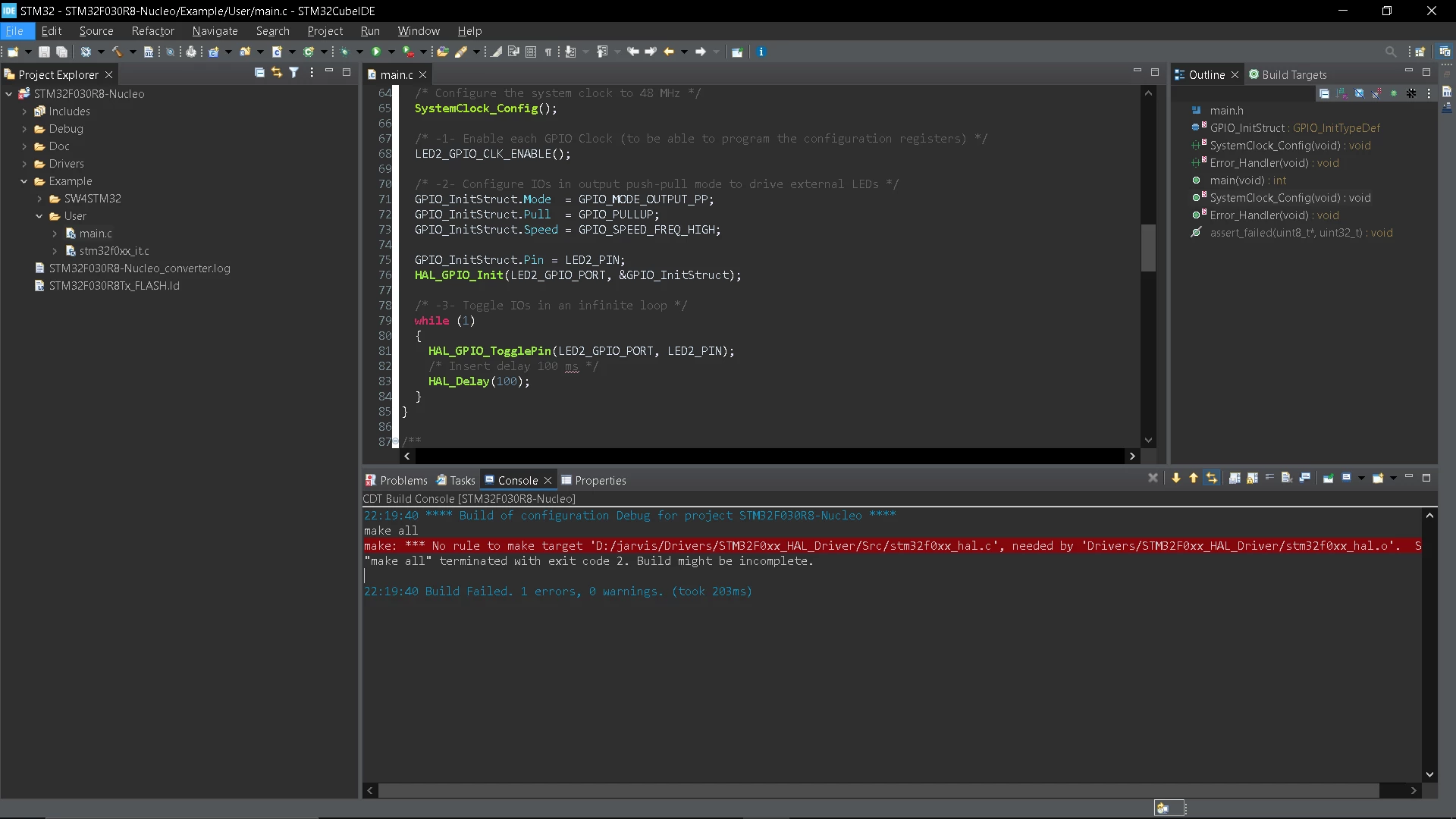Switch to the Problems tab

tap(397, 480)
